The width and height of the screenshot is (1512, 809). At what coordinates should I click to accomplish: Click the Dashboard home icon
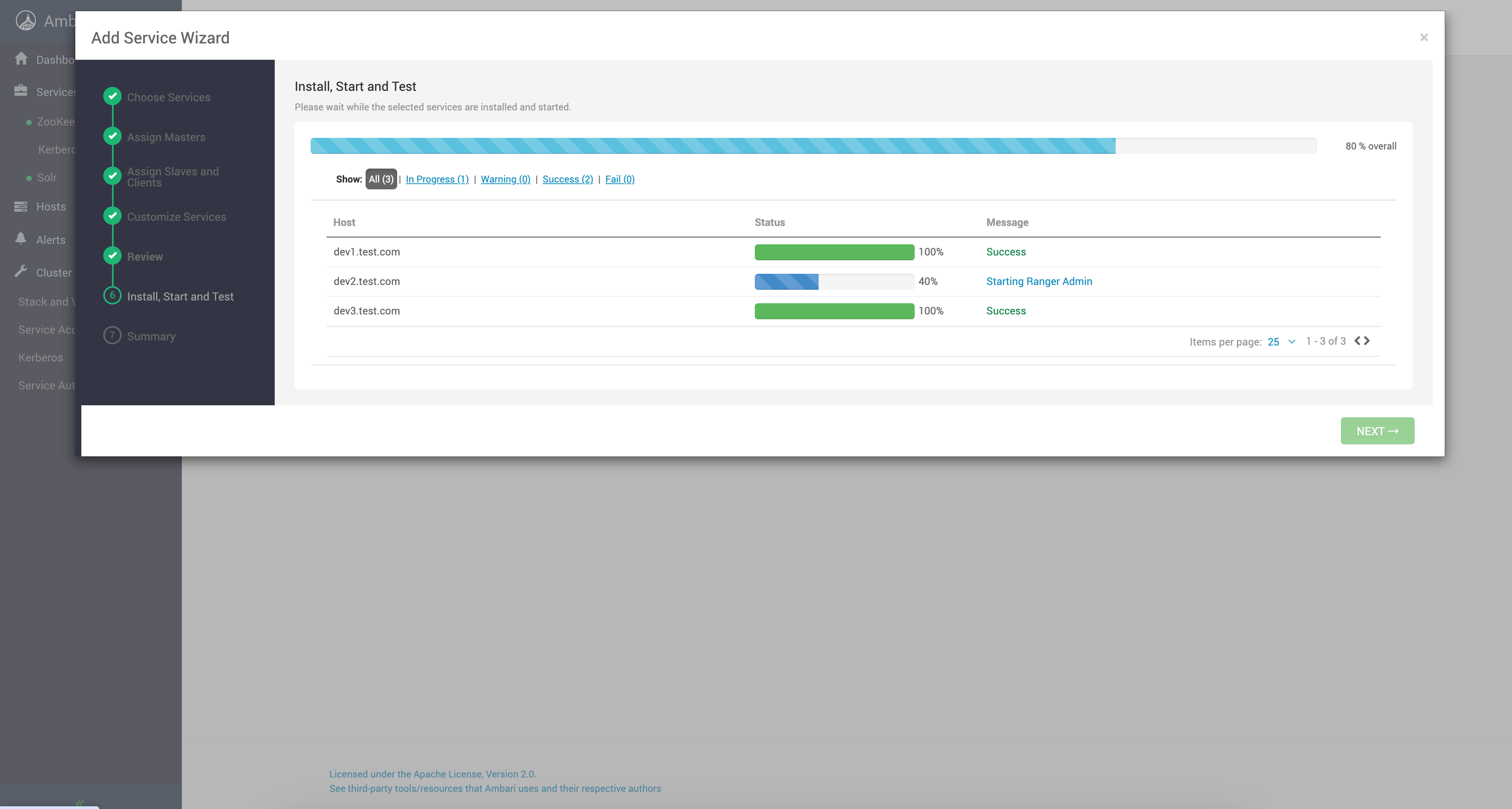pos(21,59)
